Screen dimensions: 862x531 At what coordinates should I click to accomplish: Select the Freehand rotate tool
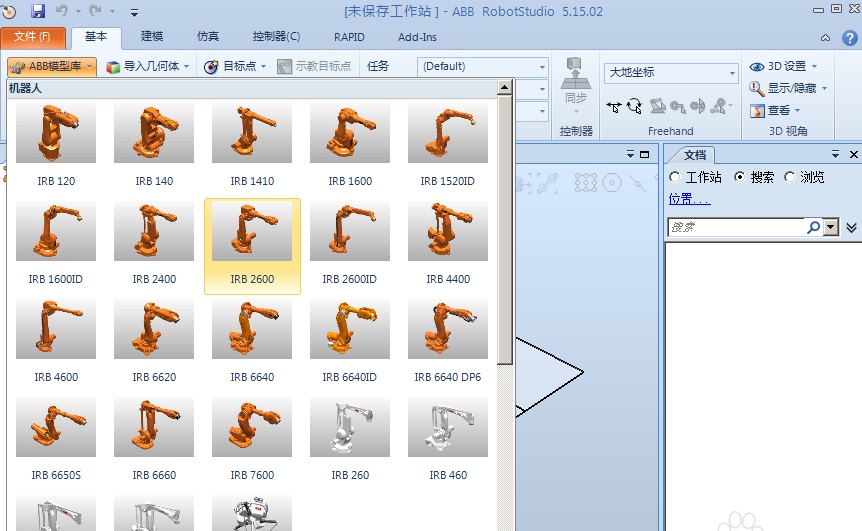click(x=634, y=106)
